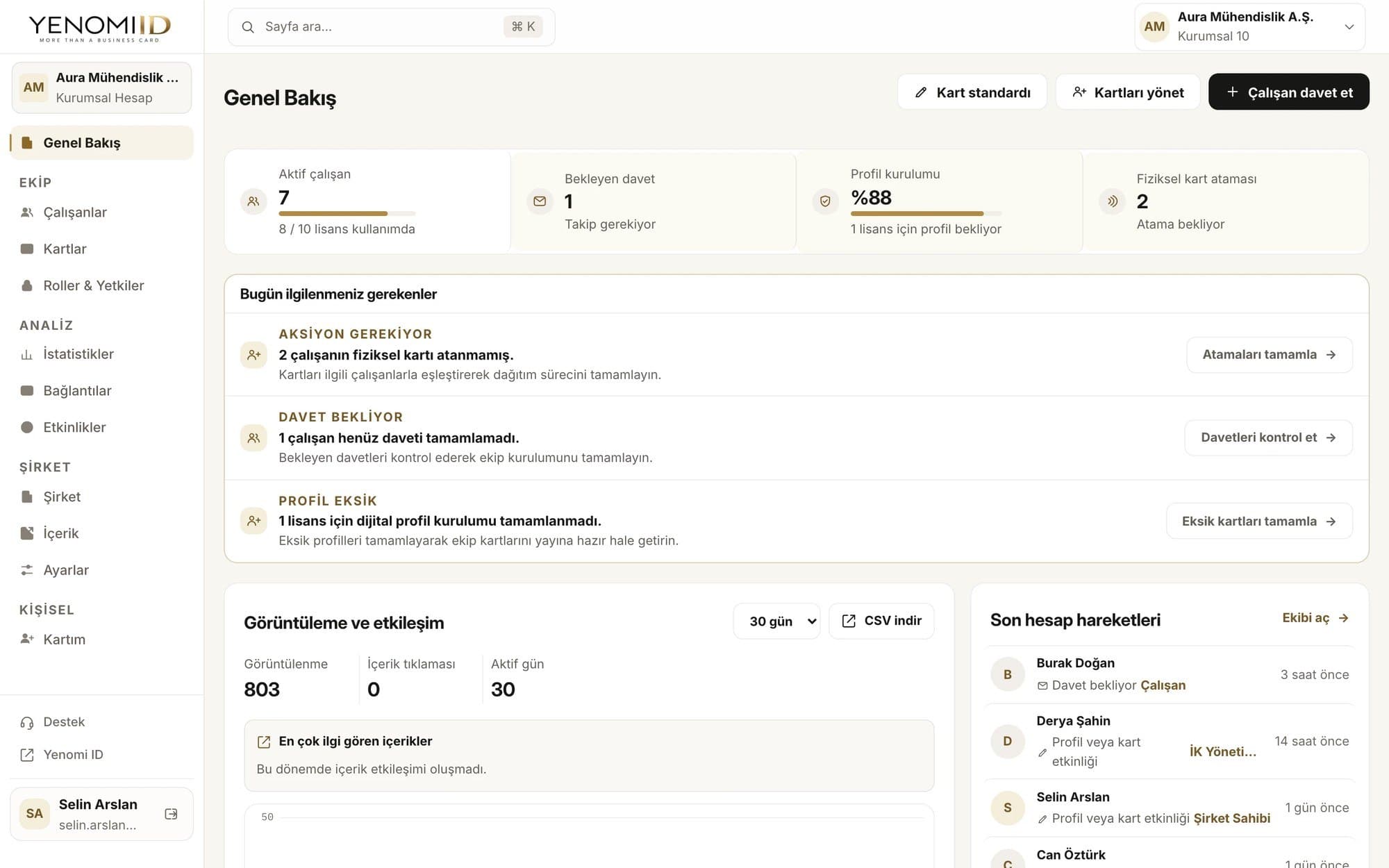Click the Fiziksel kart ataması NFC icon
This screenshot has height=868, width=1389.
tap(1112, 201)
